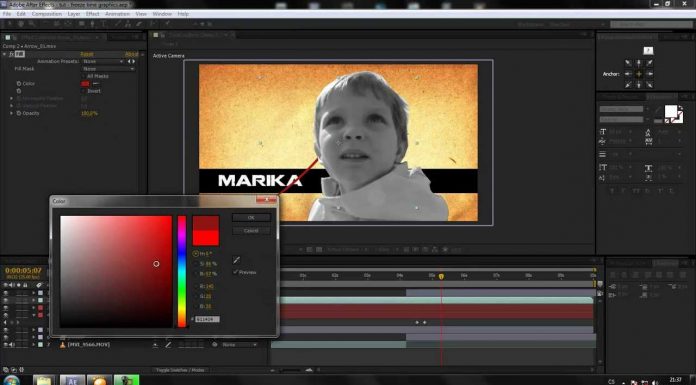The image size is (696, 385).
Task: Click the horizontal scale icon in Character panel
Action: click(x=649, y=168)
